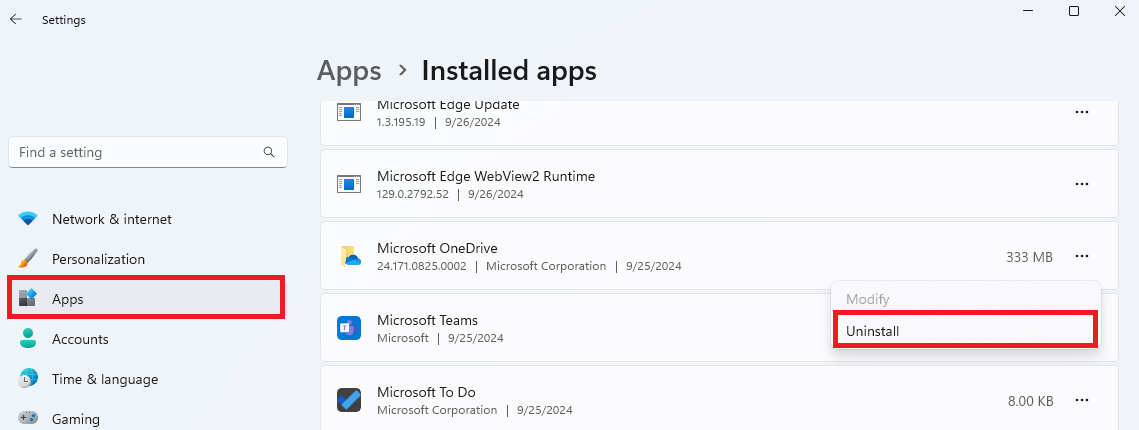Viewport: 1139px width, 430px height.
Task: Click the Microsoft Edge WebView2 Runtime name
Action: [x=486, y=176]
